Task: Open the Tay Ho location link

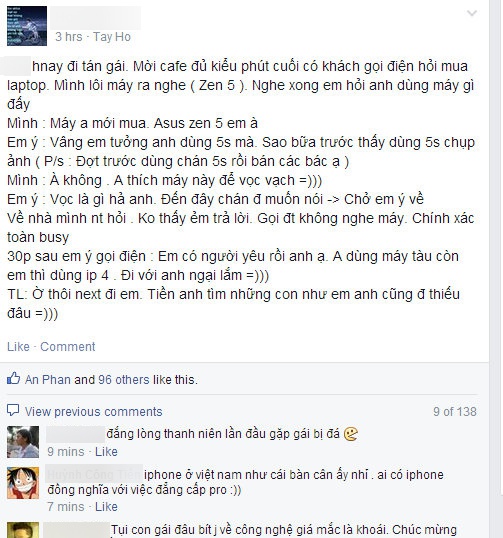Action: point(112,37)
